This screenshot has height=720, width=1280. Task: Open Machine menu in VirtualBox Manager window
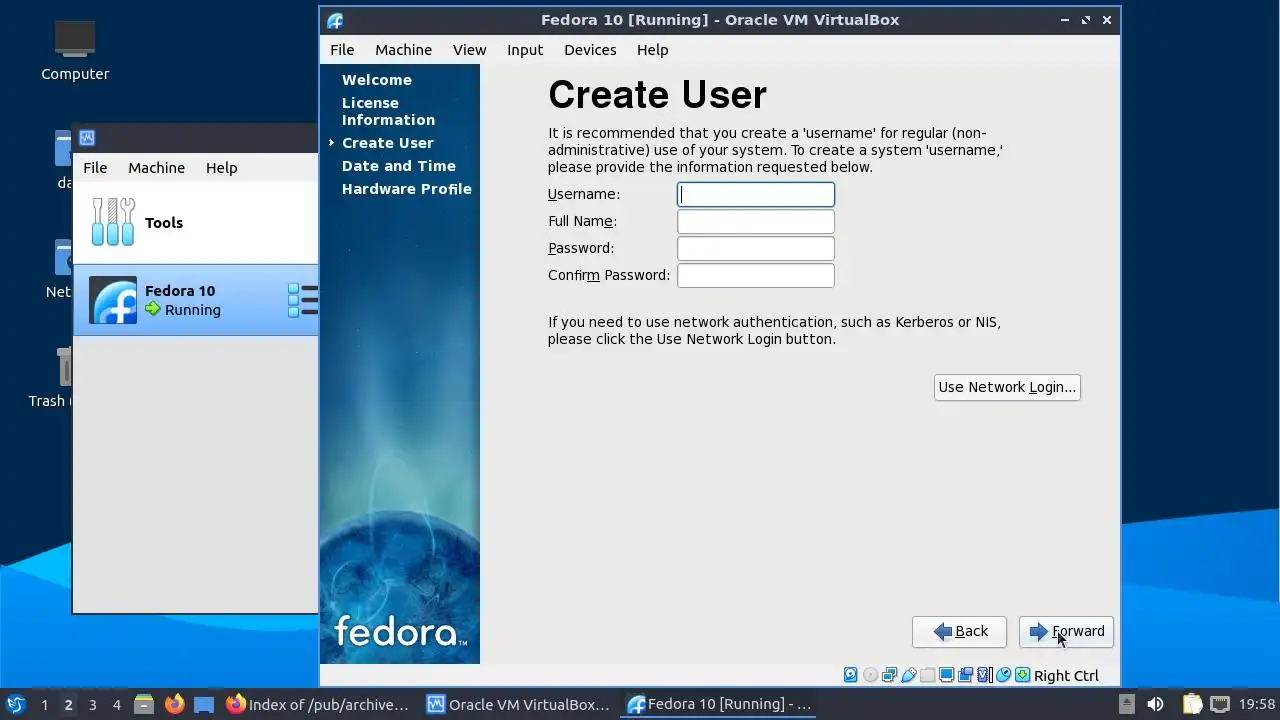tap(156, 168)
